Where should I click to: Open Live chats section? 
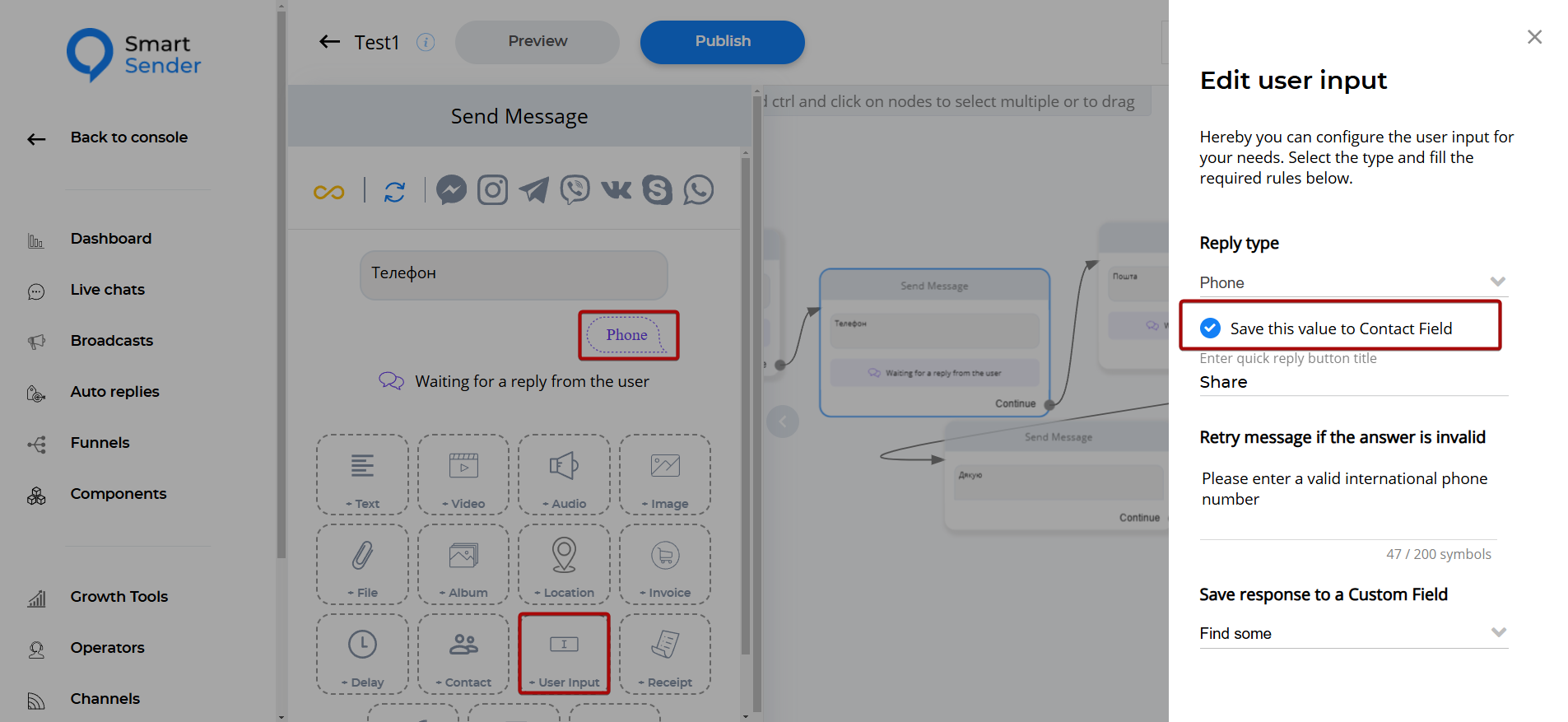tap(108, 290)
